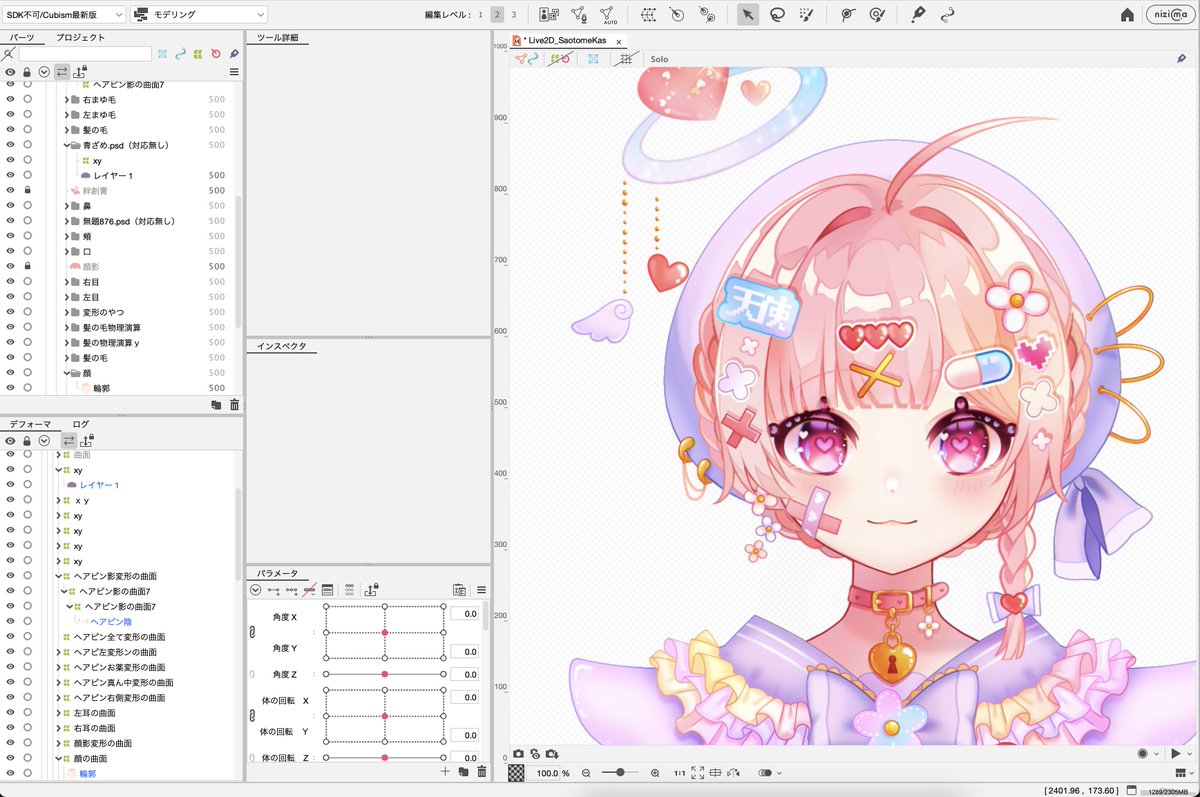
Task: Enable Solo display mode
Action: pos(660,58)
